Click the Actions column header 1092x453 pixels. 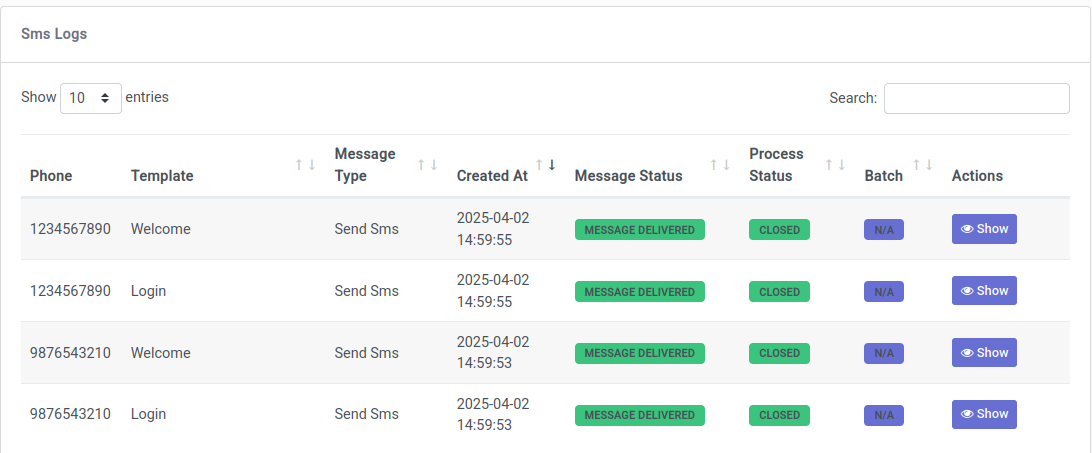pos(977,176)
